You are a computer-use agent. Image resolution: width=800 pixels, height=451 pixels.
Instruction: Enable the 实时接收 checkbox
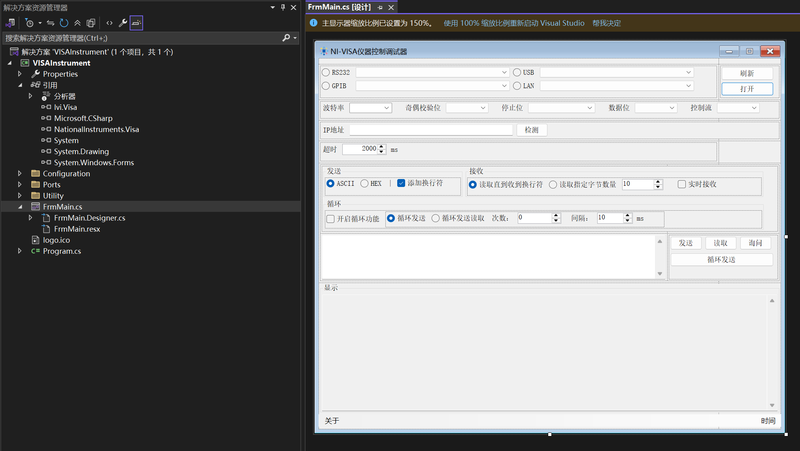682,184
